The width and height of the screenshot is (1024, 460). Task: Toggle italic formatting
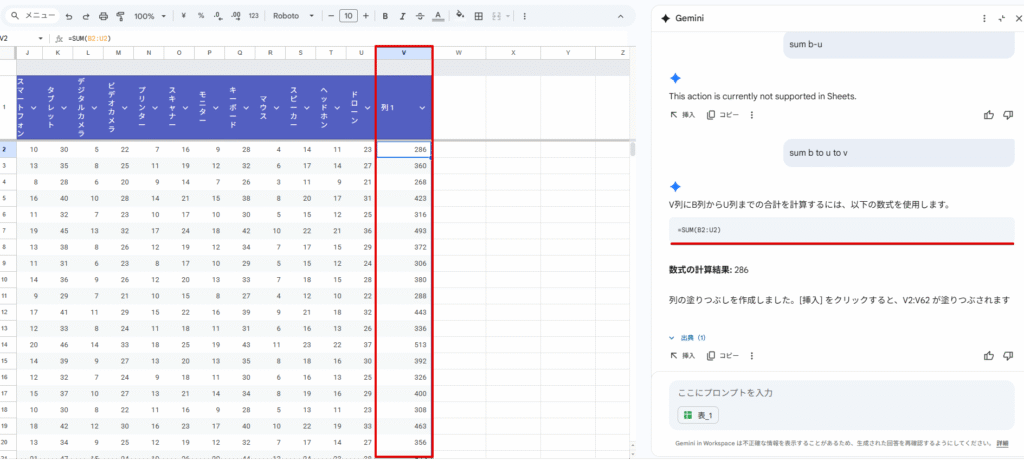pyautogui.click(x=403, y=16)
